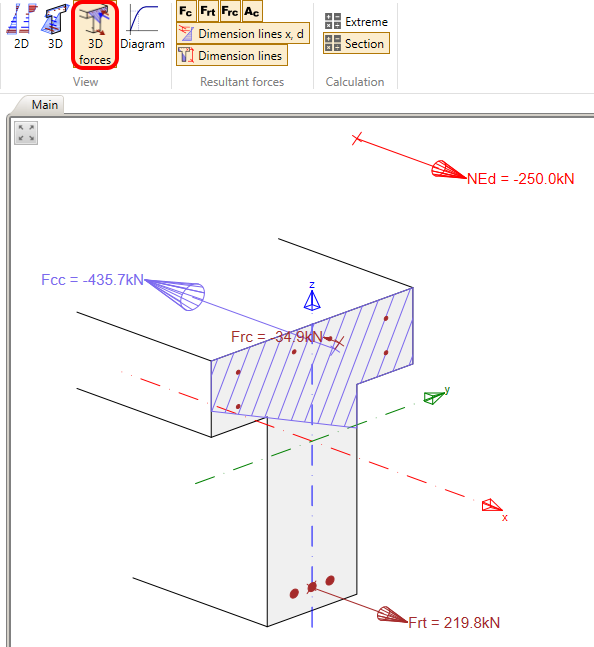Toggle the Frc resultant force
The width and height of the screenshot is (594, 647).
click(230, 11)
